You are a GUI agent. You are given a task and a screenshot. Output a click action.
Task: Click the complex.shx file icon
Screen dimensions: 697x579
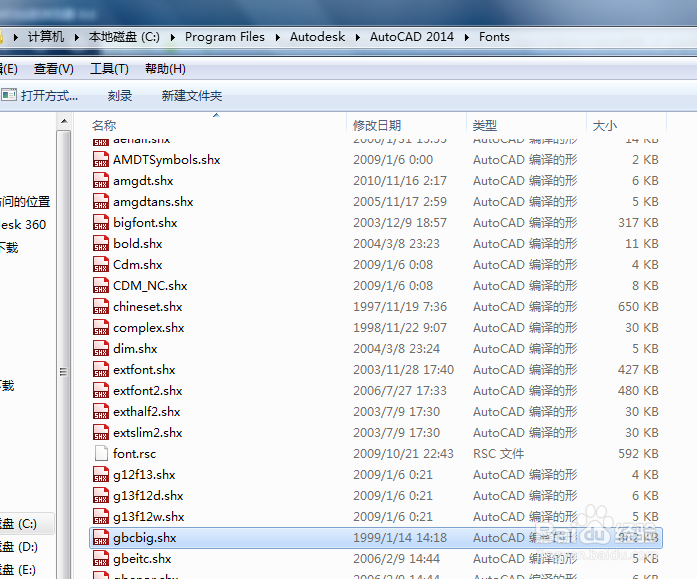[101, 327]
